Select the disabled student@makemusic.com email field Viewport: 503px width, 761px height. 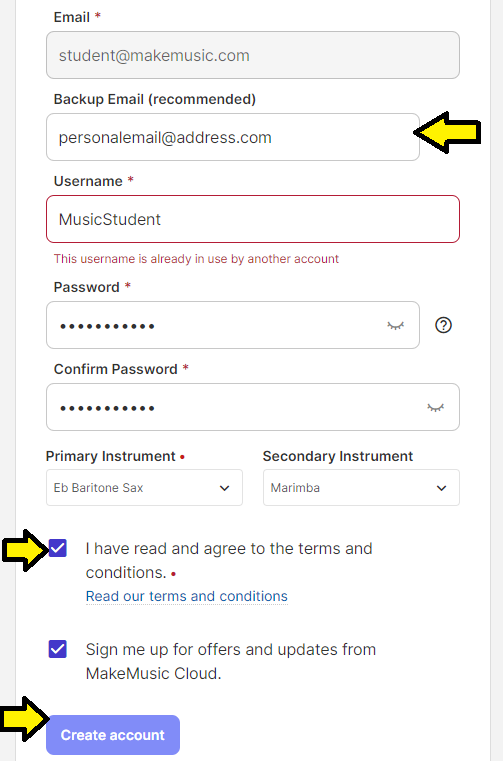point(253,55)
